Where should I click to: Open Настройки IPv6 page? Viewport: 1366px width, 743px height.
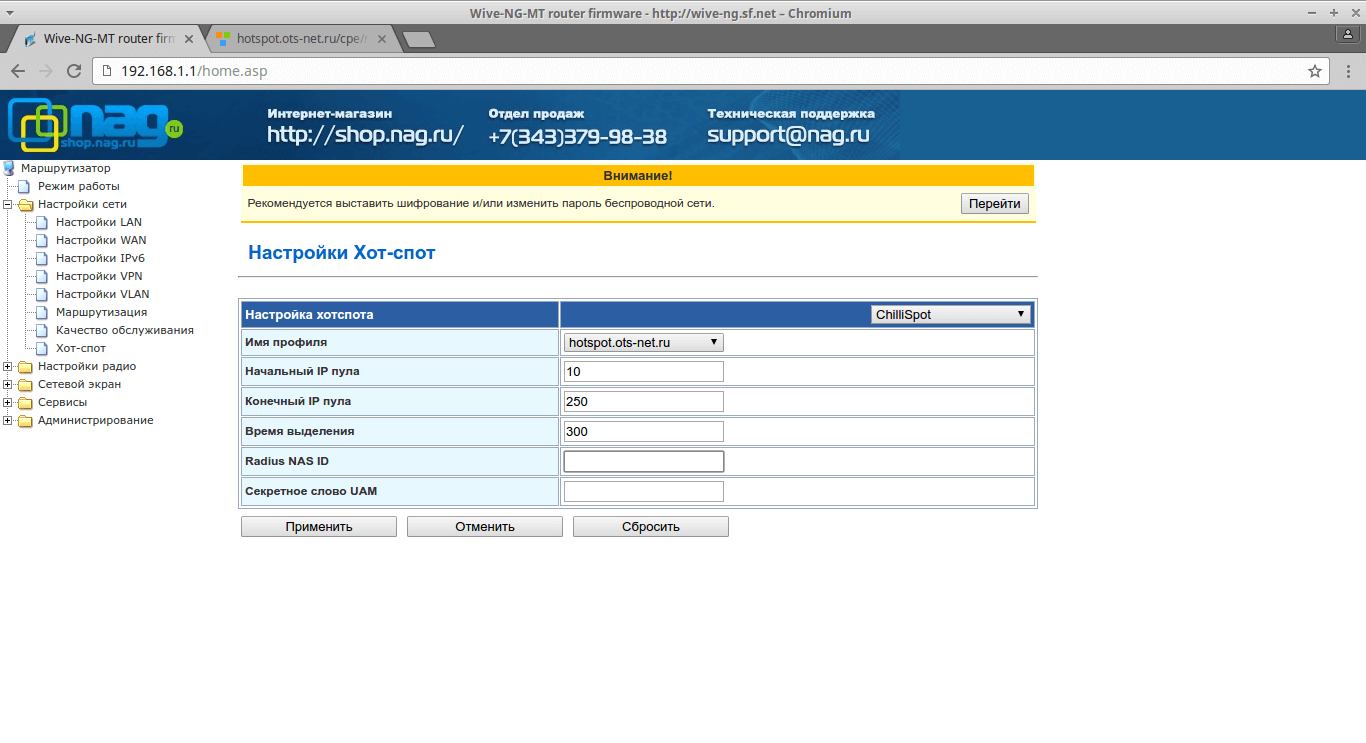tap(100, 258)
